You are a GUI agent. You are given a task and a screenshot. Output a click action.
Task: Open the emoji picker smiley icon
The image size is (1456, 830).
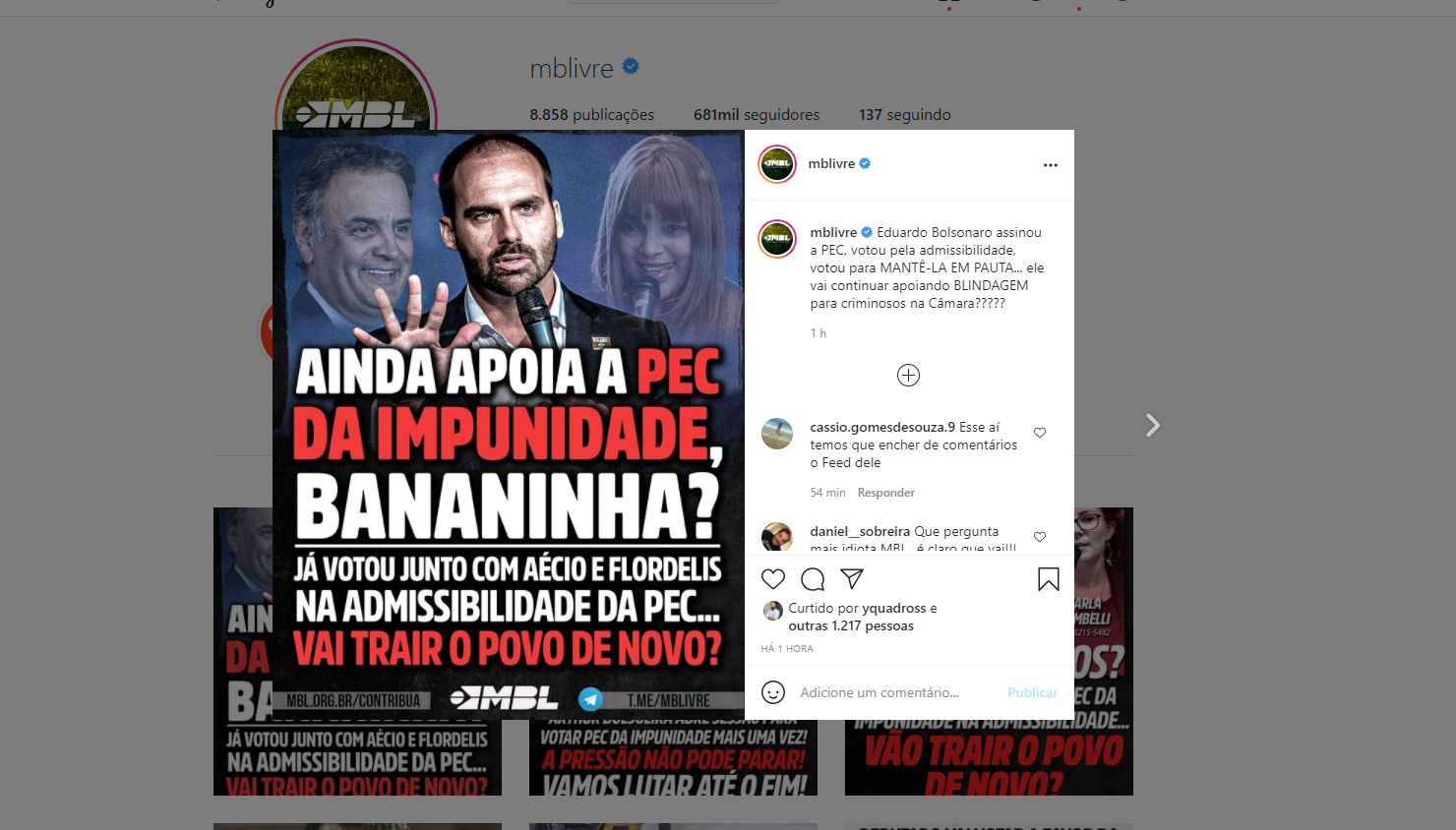coord(773,692)
